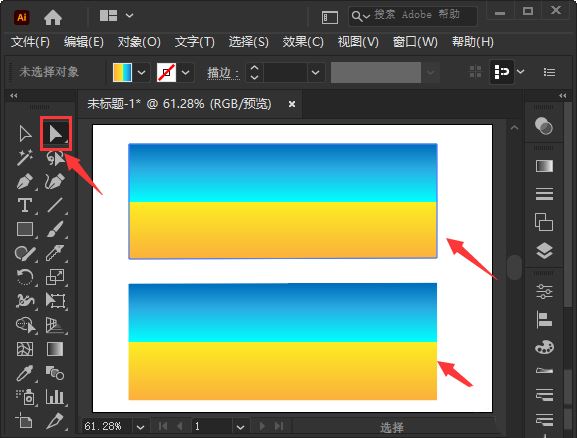The height and width of the screenshot is (438, 577).
Task: Go to Illustrator home screen
Action: (x=53, y=17)
